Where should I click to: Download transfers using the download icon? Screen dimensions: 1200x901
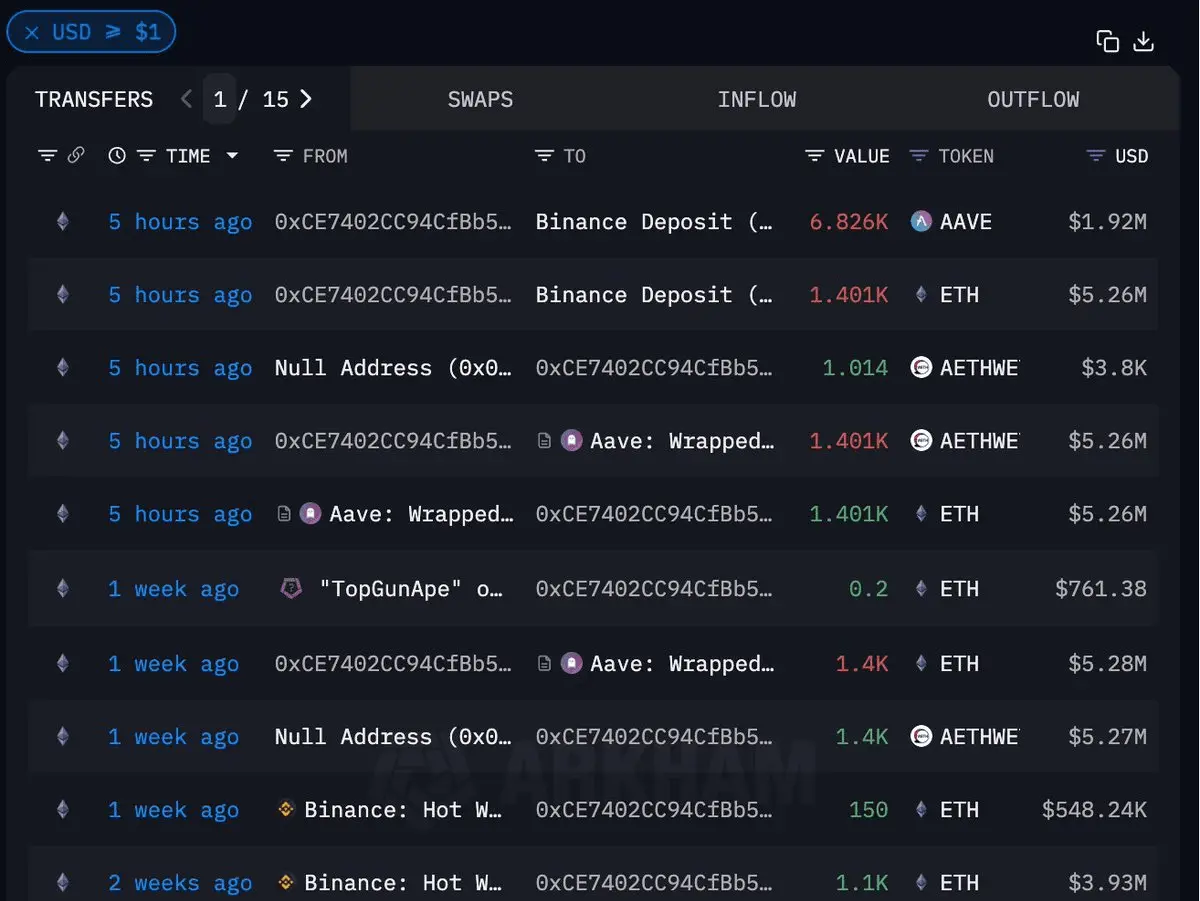coord(1144,41)
